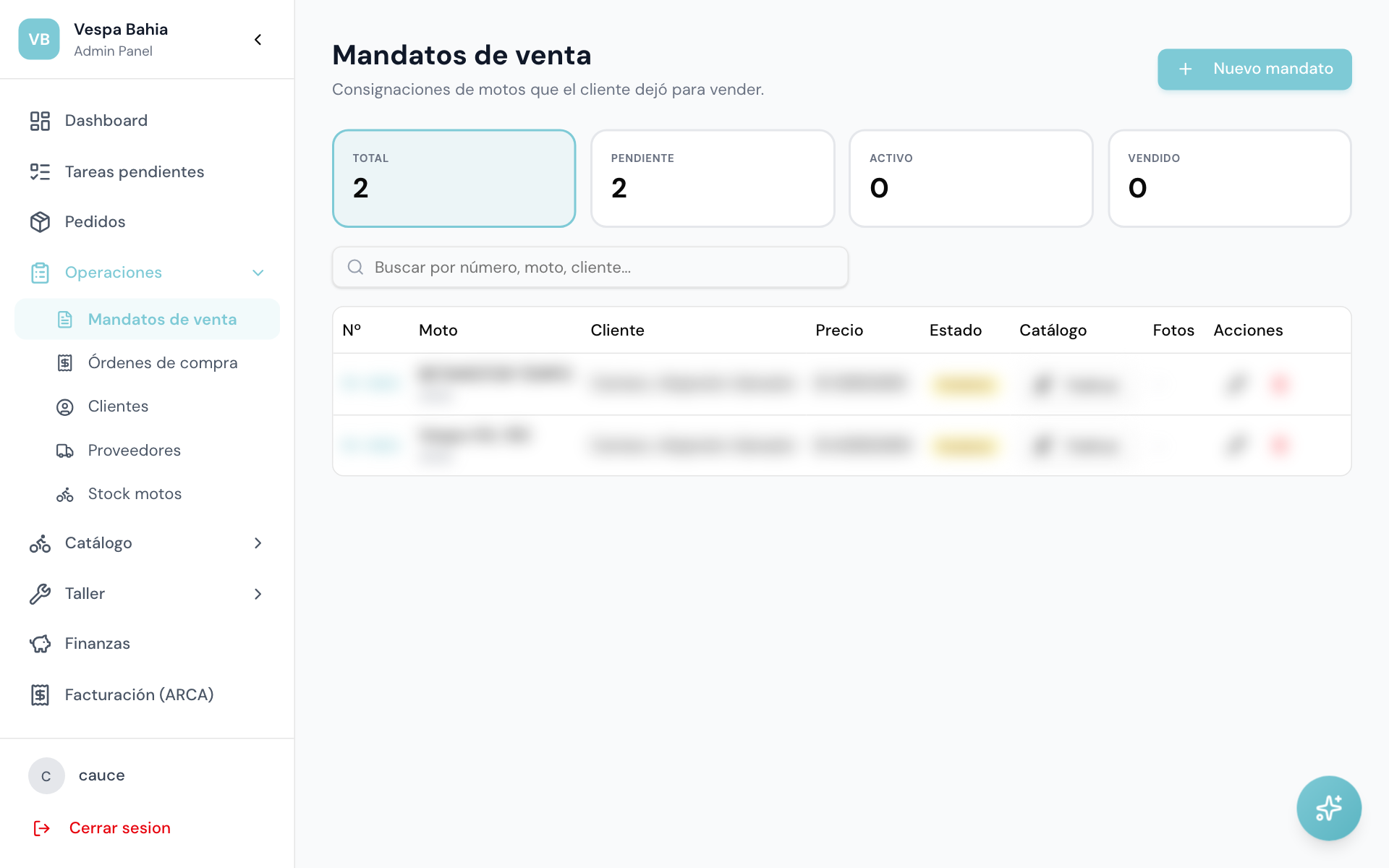Click the Vespa Bahia title
1389x868 pixels.
click(x=121, y=30)
